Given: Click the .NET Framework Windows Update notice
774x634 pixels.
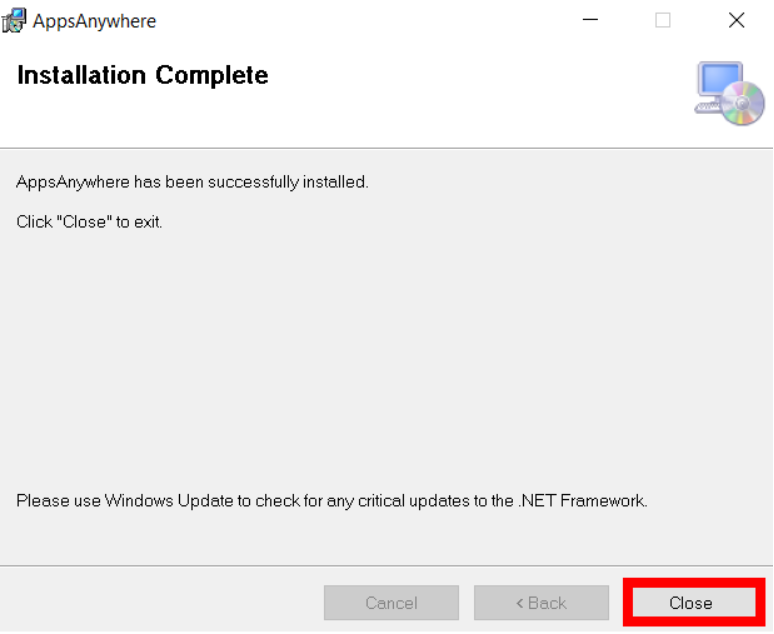Looking at the screenshot, I should tap(332, 501).
